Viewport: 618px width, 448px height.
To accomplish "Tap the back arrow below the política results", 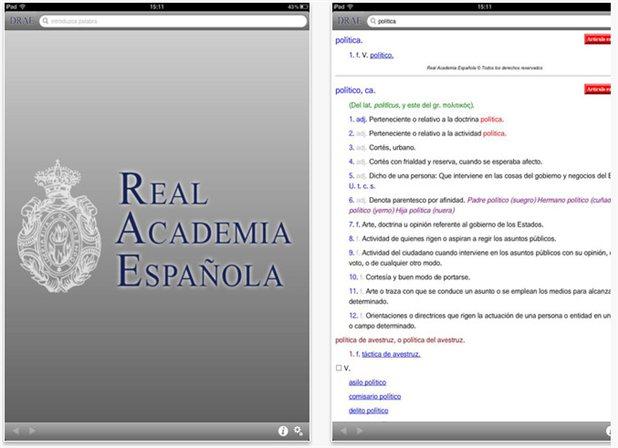I will click(342, 431).
